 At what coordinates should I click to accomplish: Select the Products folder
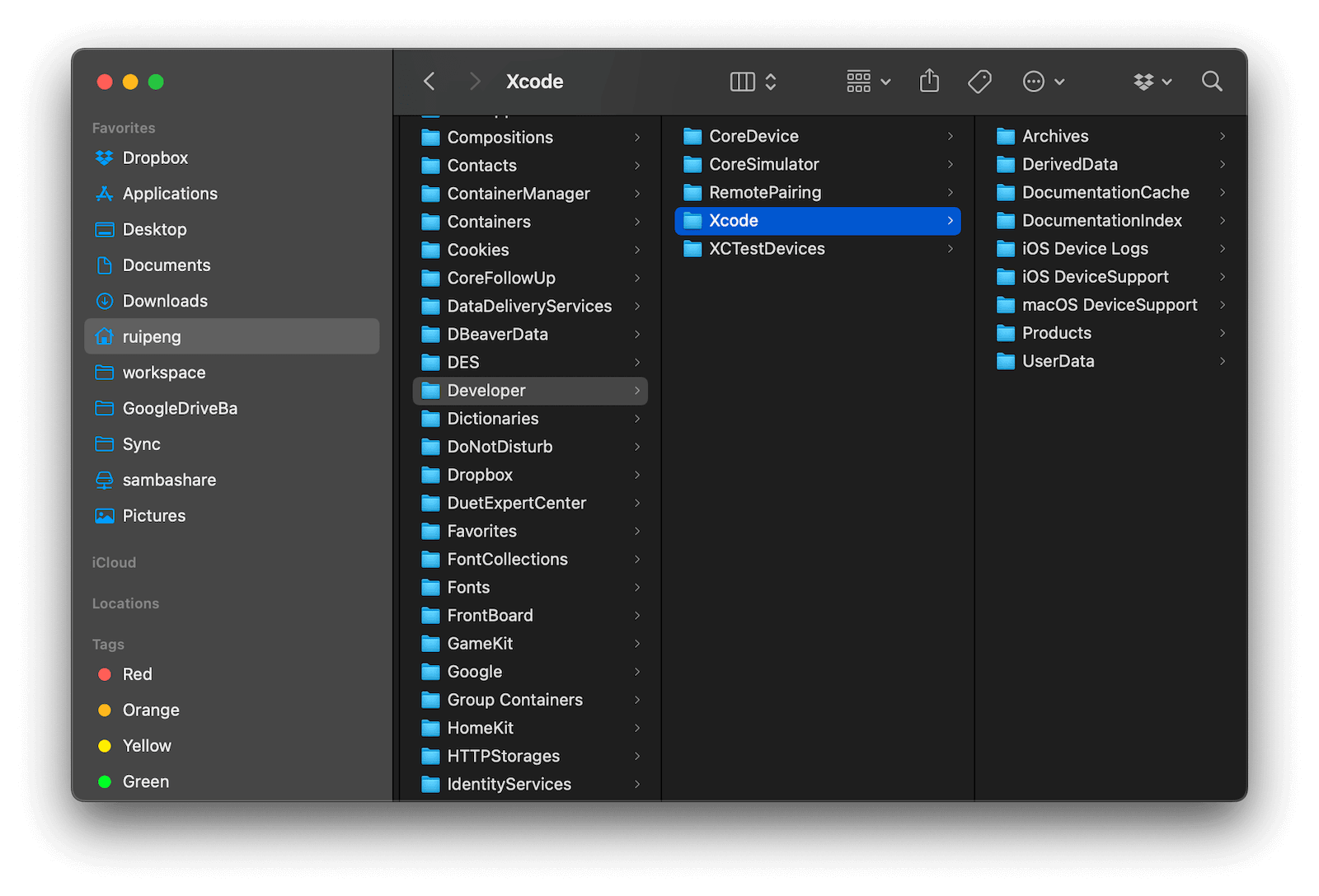tap(1110, 333)
